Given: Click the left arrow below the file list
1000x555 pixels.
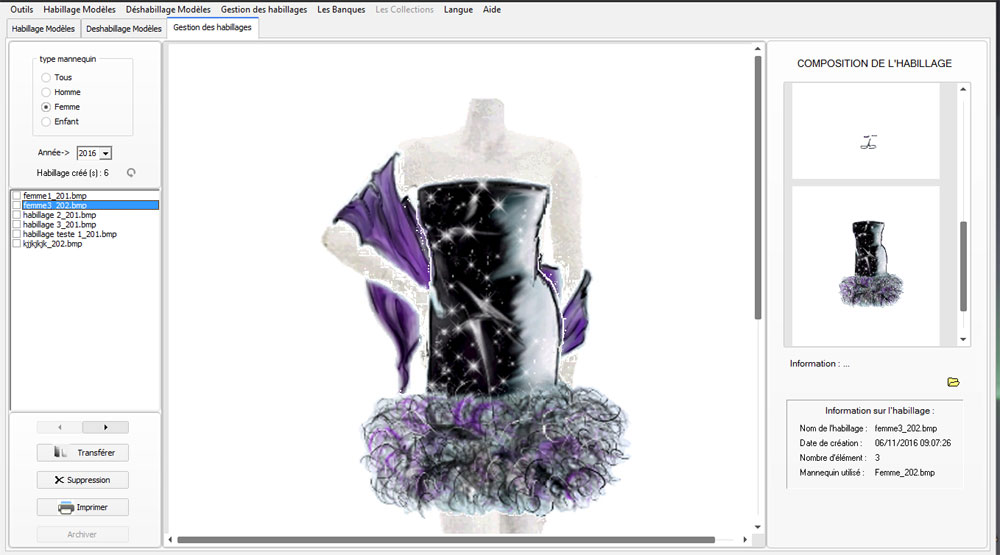Looking at the screenshot, I should click(x=60, y=427).
